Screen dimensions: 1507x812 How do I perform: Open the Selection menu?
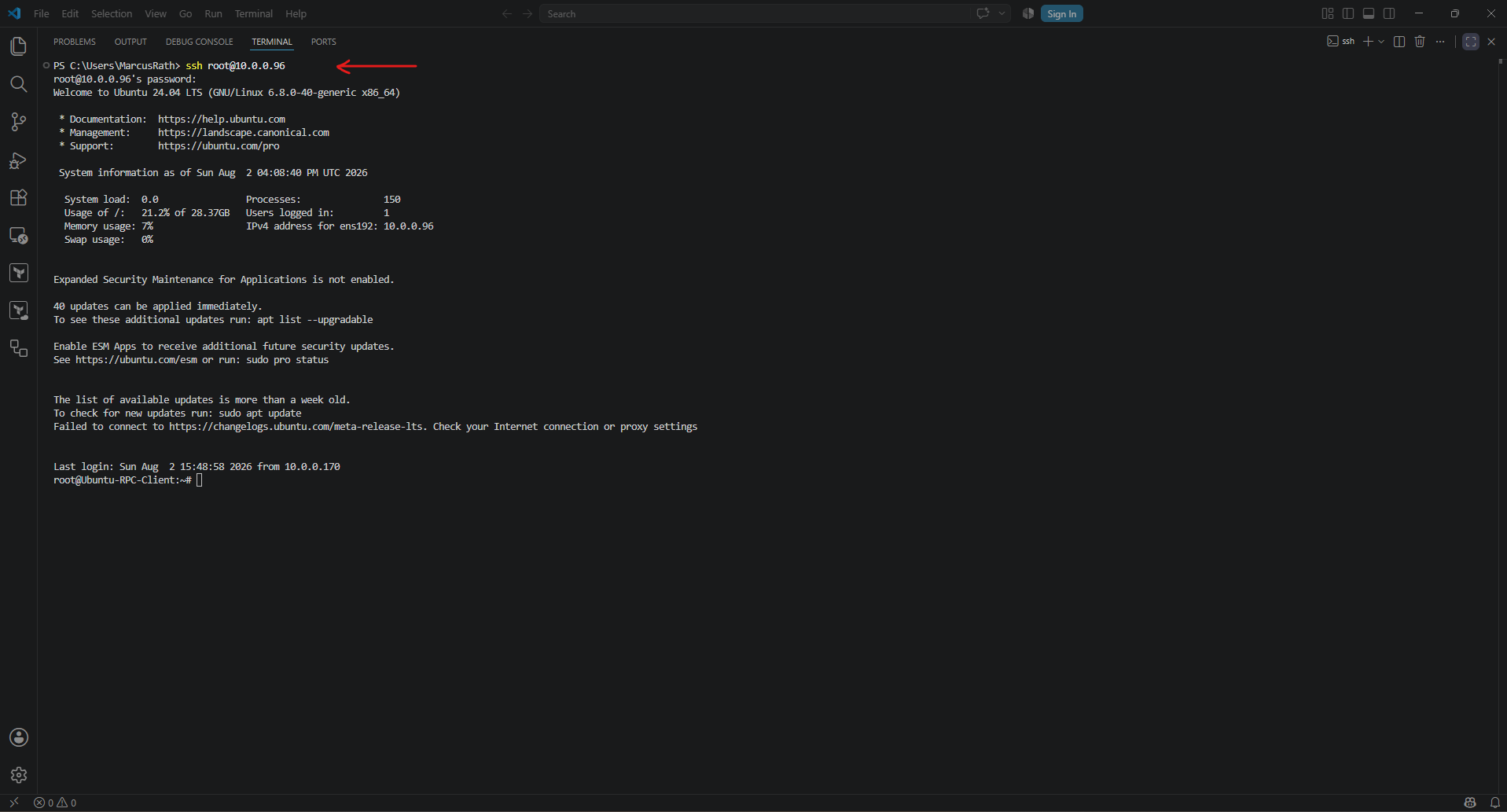point(112,13)
